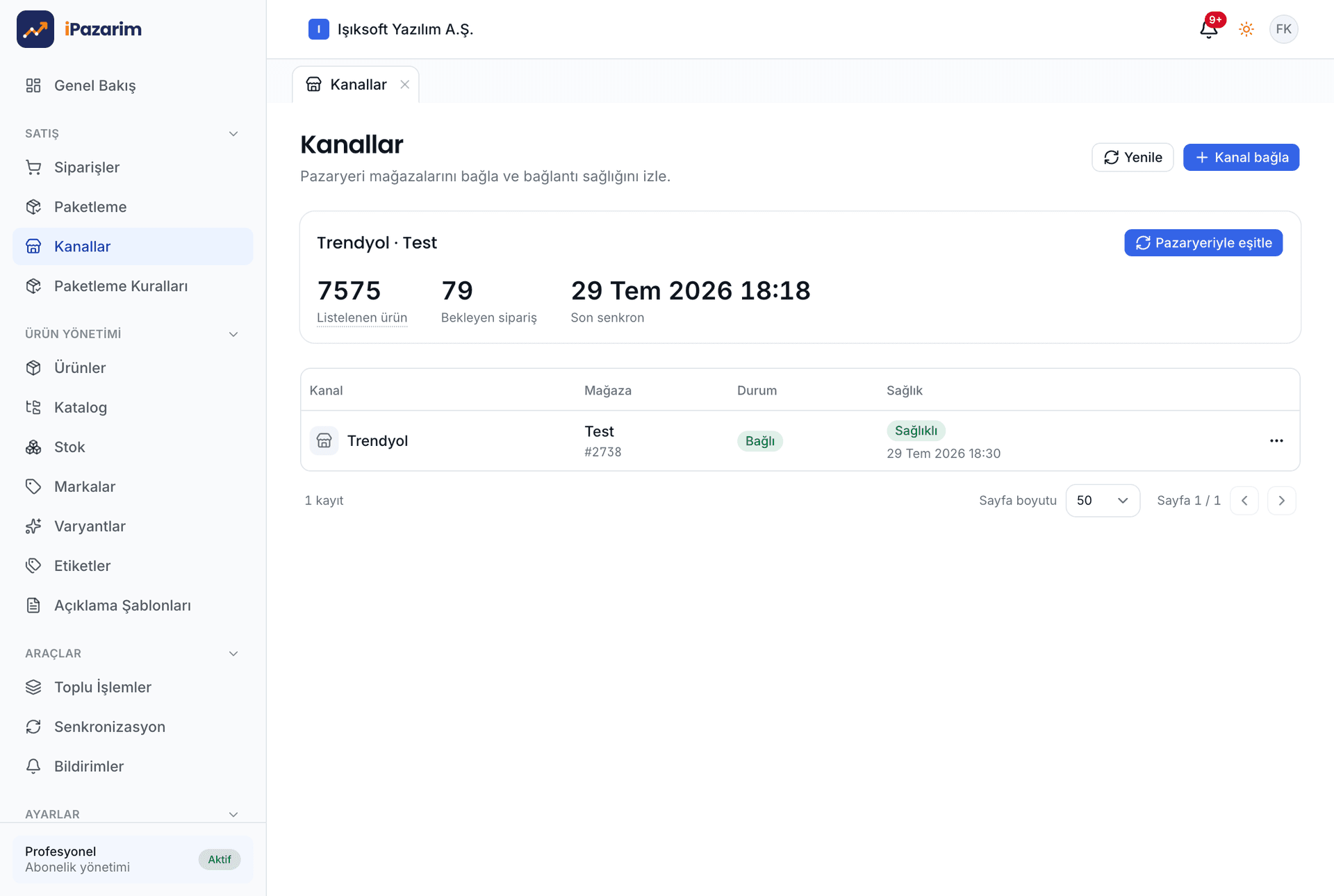
Task: Navigate to Ürünler
Action: tap(133, 368)
